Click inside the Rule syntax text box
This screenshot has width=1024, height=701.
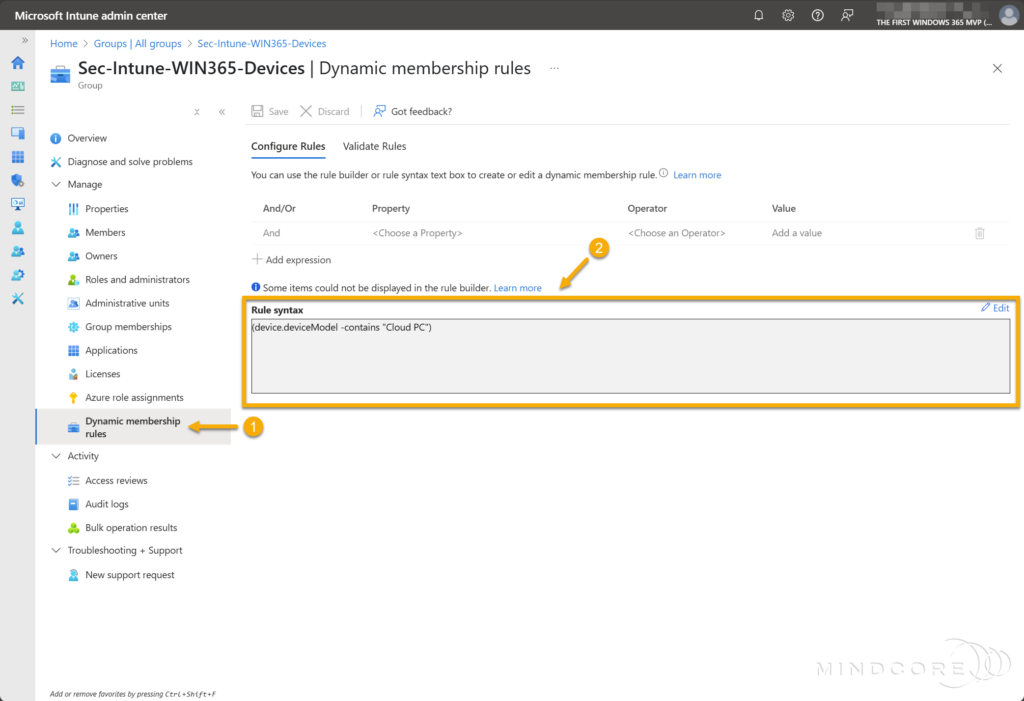(x=630, y=356)
